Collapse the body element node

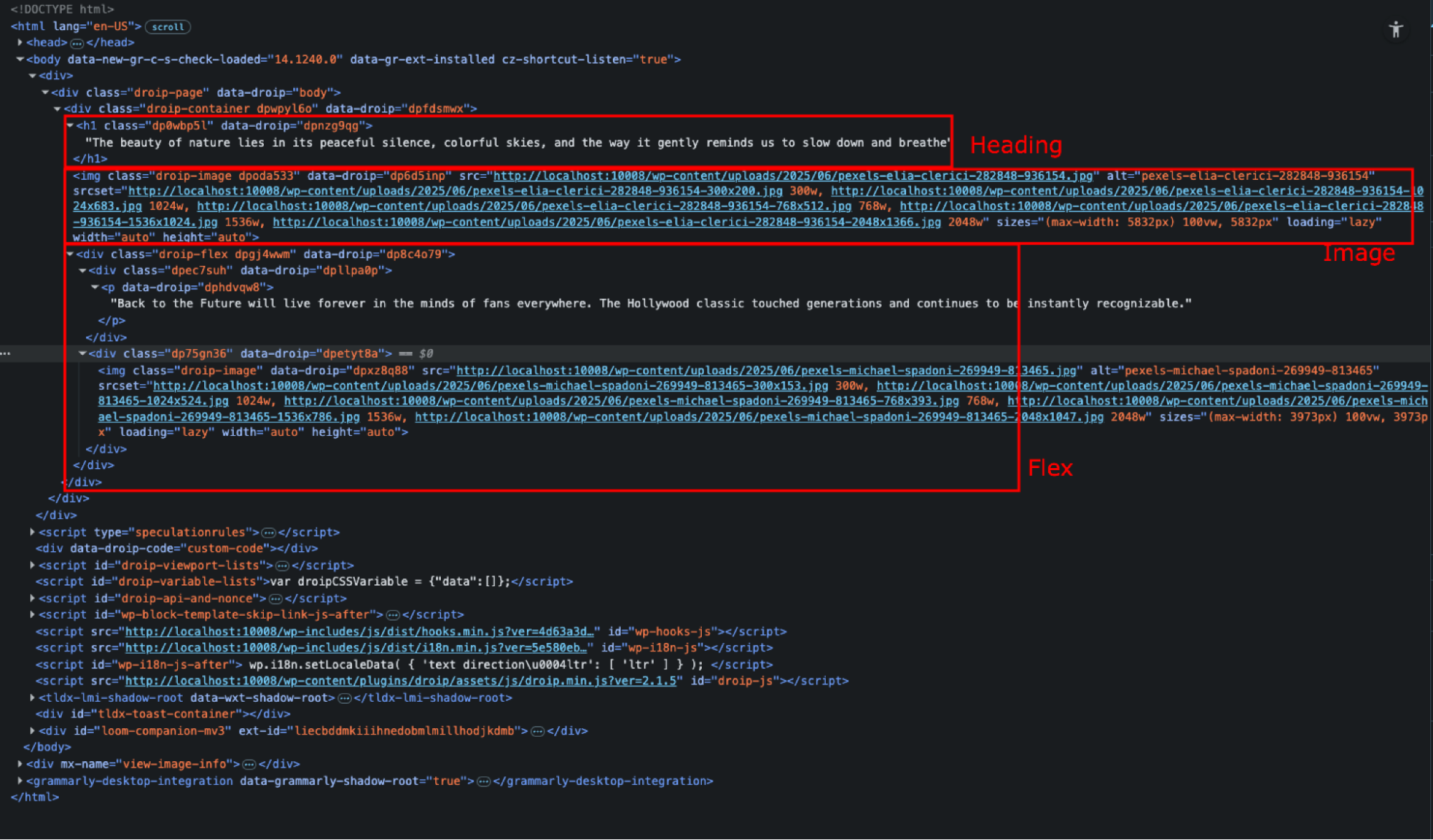coord(19,59)
